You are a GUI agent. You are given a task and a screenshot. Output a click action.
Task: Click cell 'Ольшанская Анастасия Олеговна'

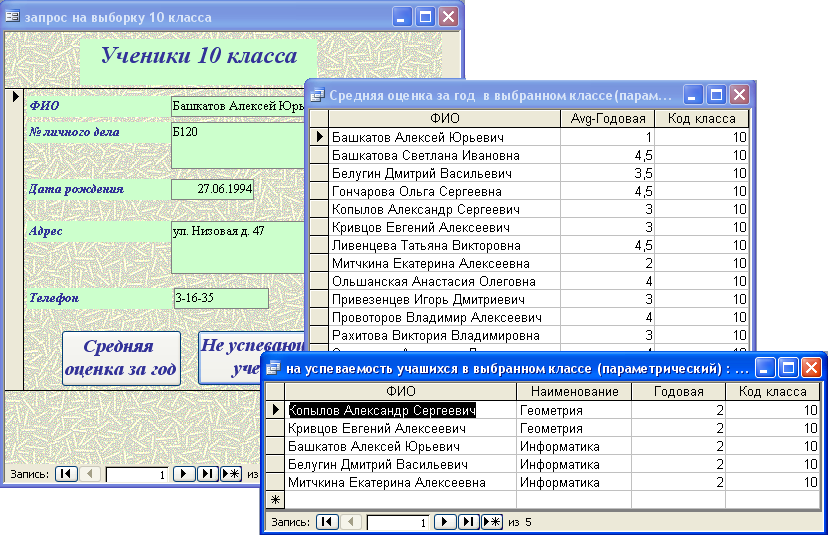coord(444,281)
